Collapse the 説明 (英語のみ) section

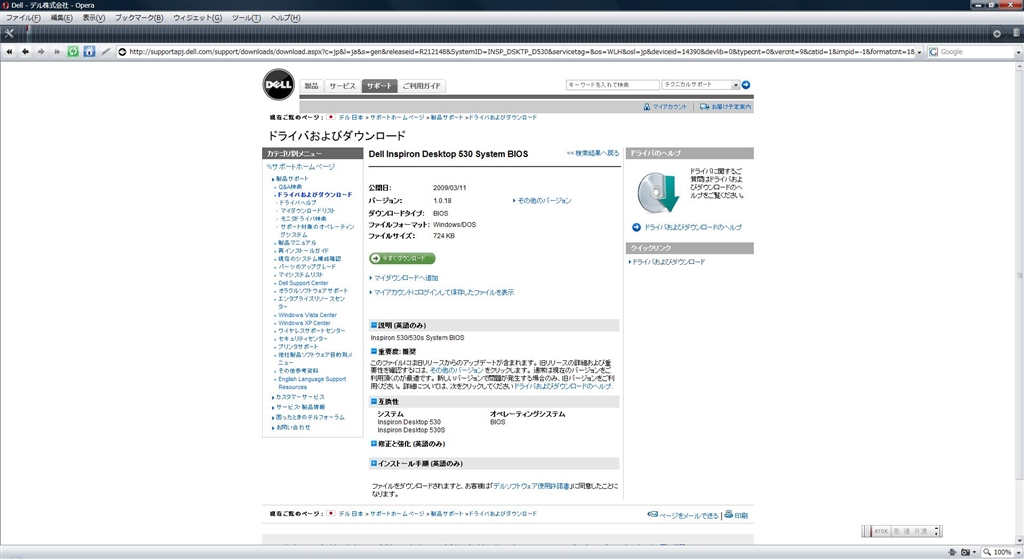(374, 325)
